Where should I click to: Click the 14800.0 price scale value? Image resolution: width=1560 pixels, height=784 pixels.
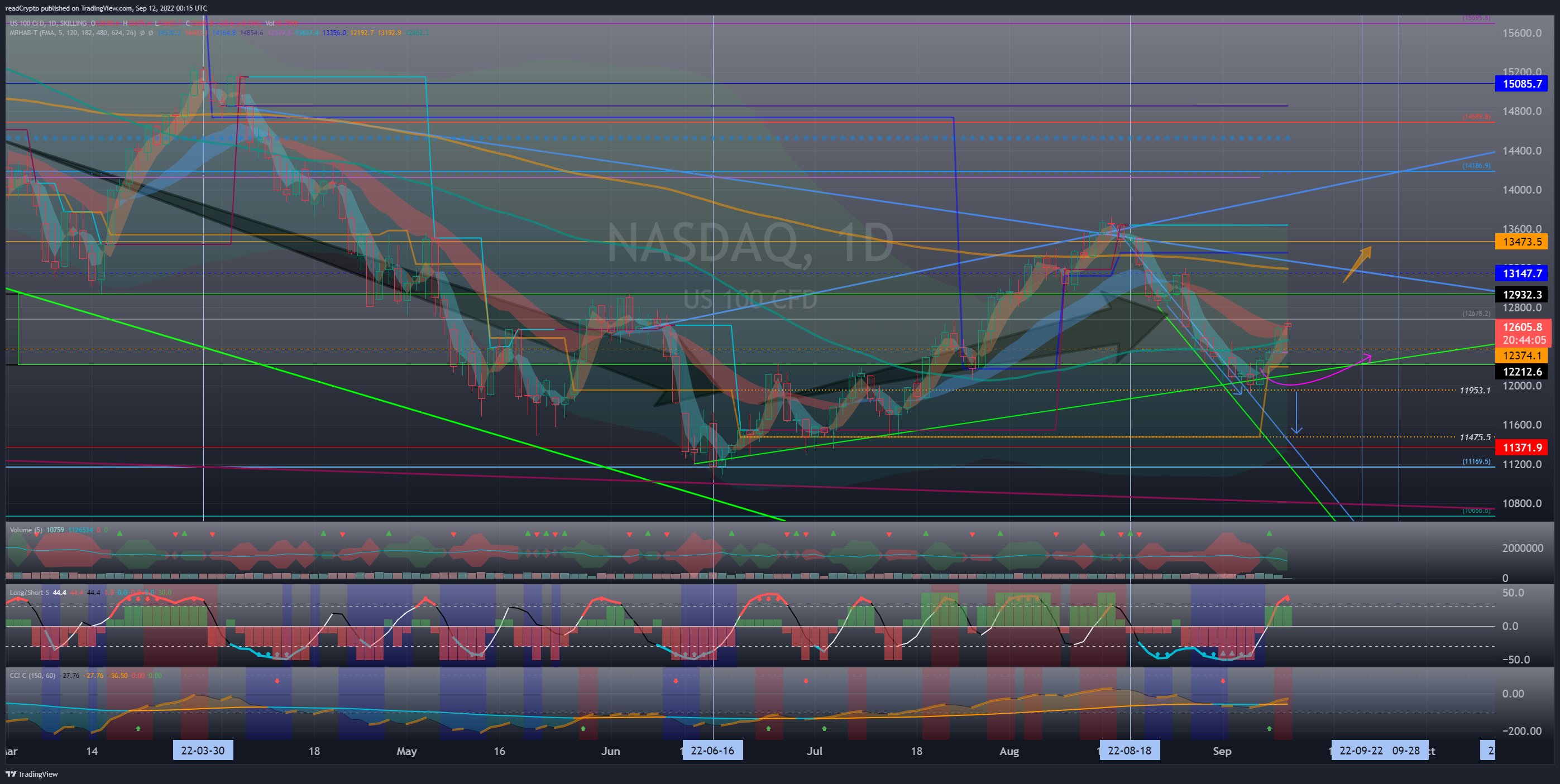pos(1522,112)
